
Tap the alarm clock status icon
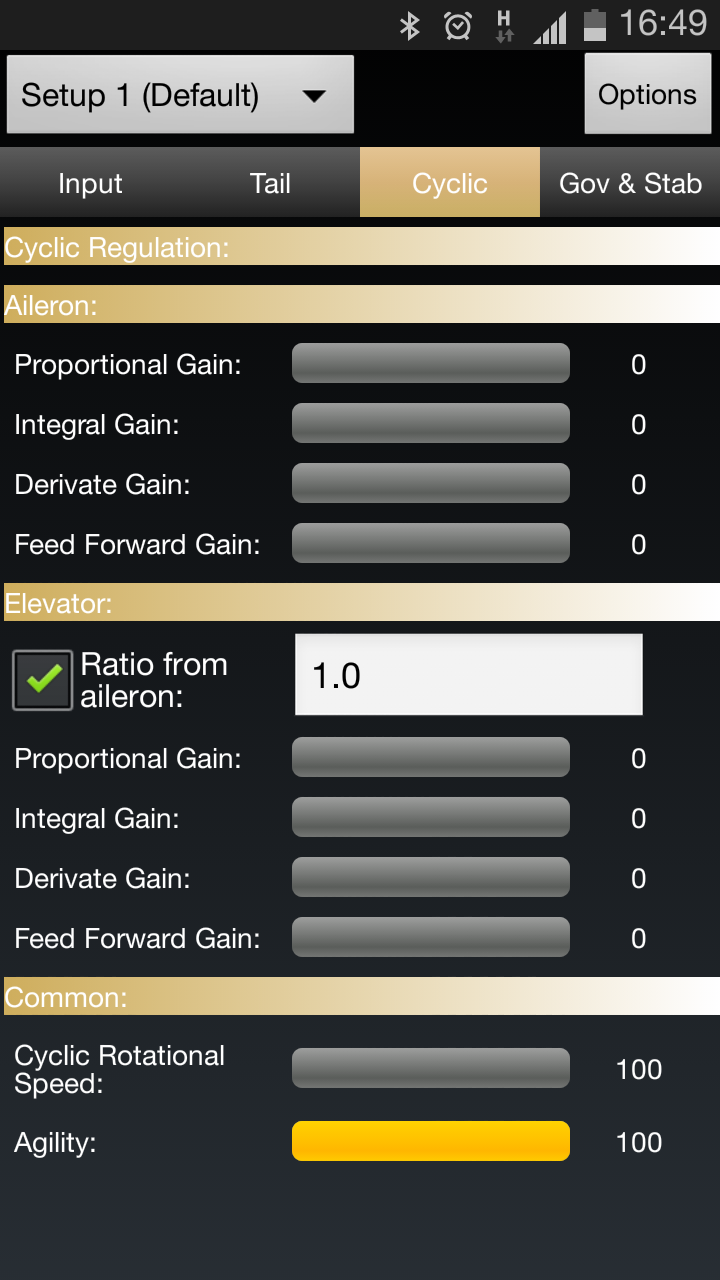pos(458,25)
